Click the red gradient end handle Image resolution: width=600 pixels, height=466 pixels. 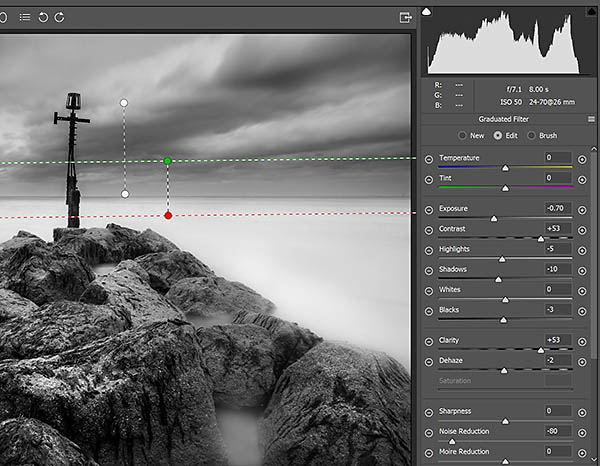167,215
